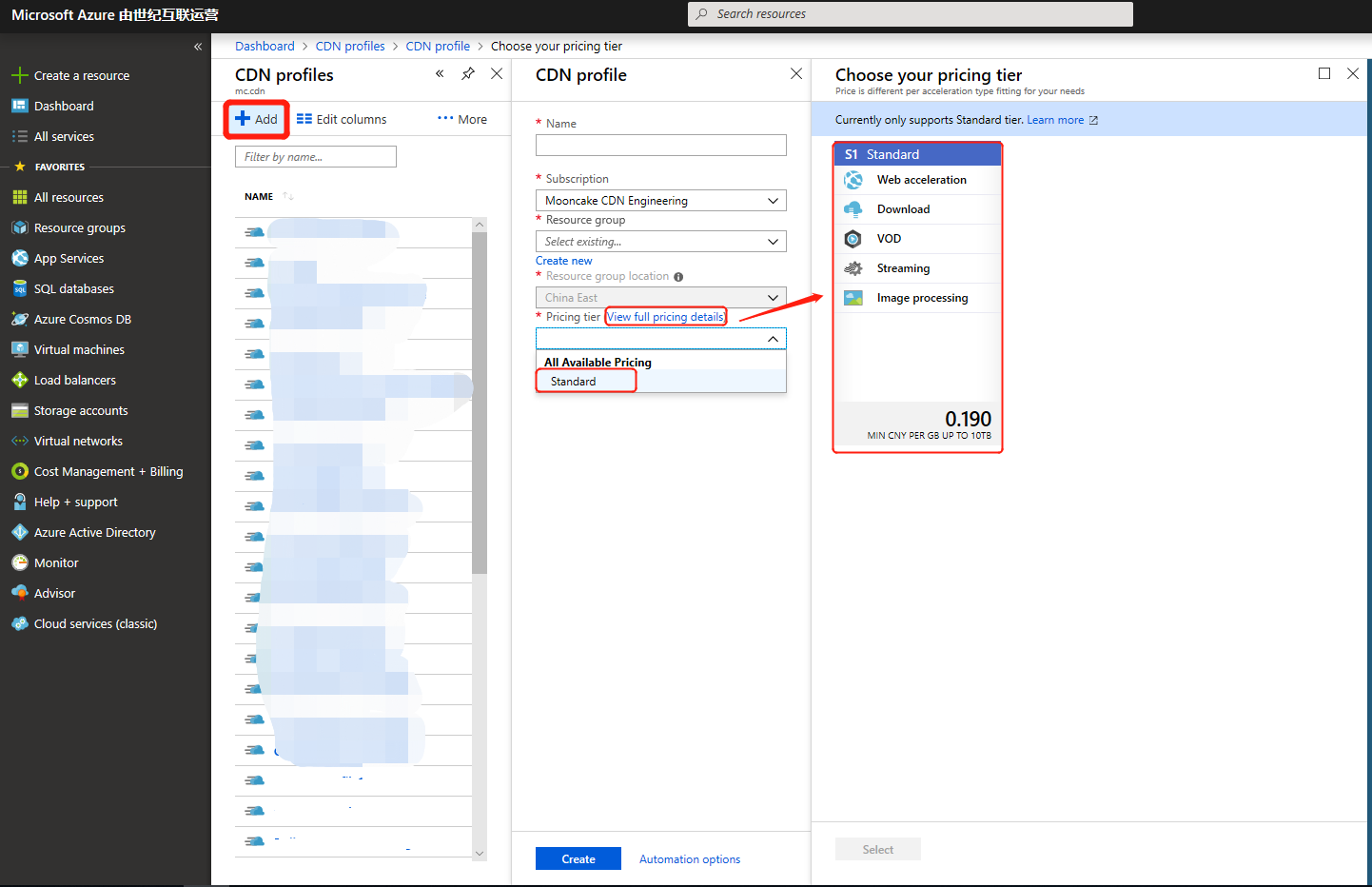Open the All services list icon

[x=19, y=136]
